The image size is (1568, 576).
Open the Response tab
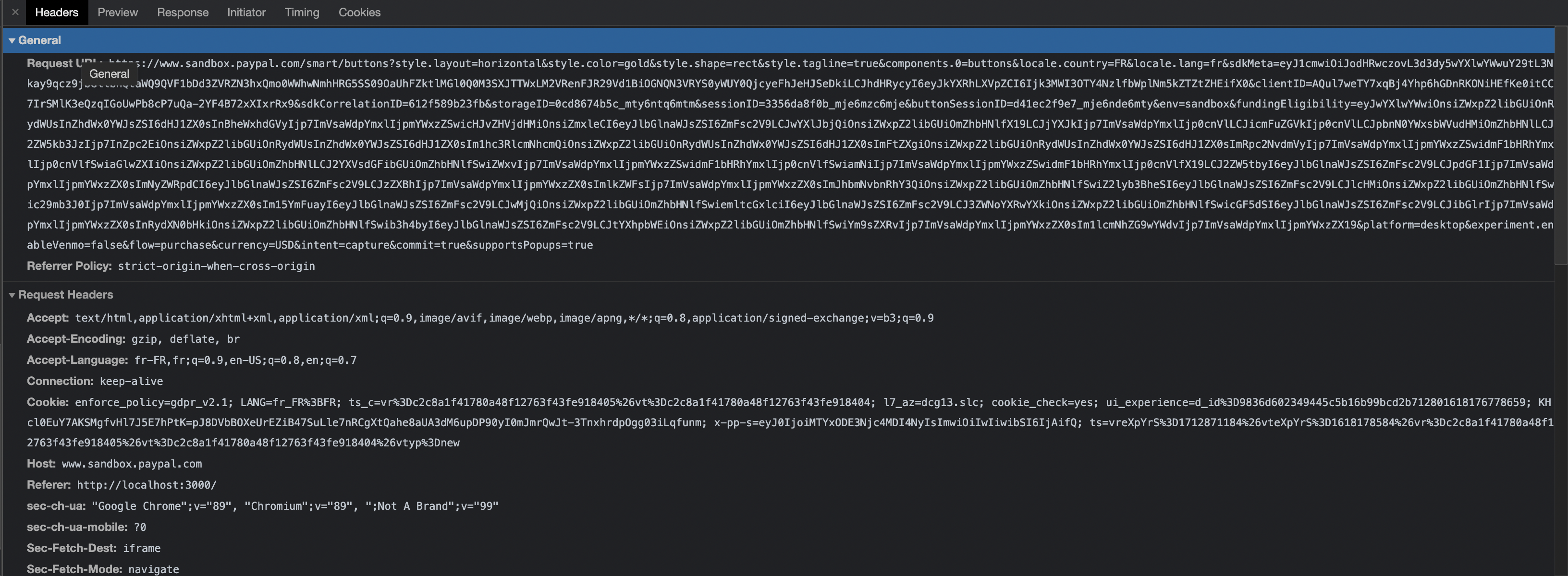click(x=183, y=12)
